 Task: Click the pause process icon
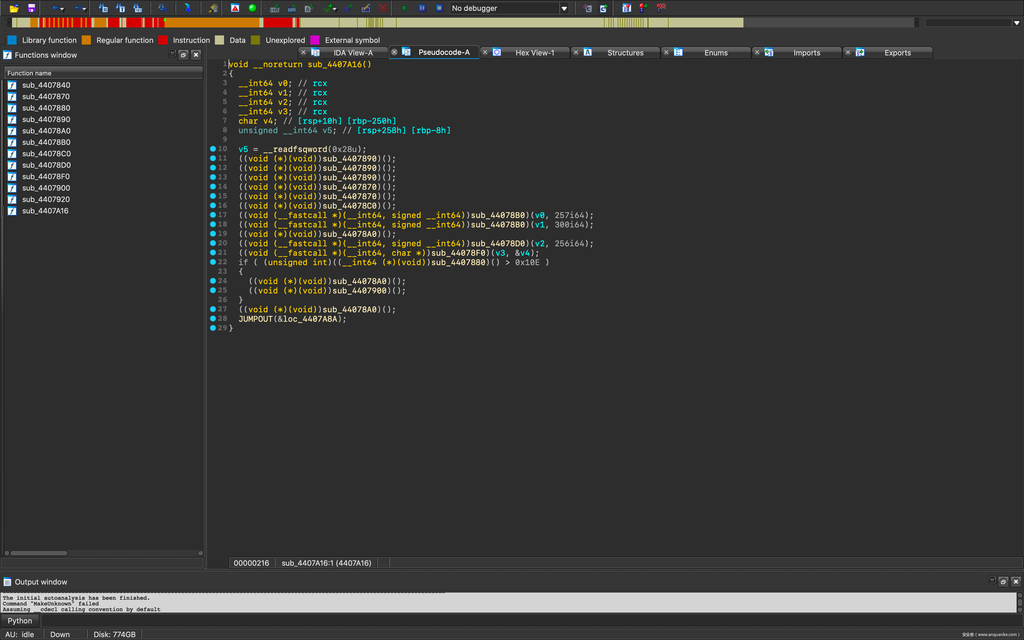(x=423, y=8)
